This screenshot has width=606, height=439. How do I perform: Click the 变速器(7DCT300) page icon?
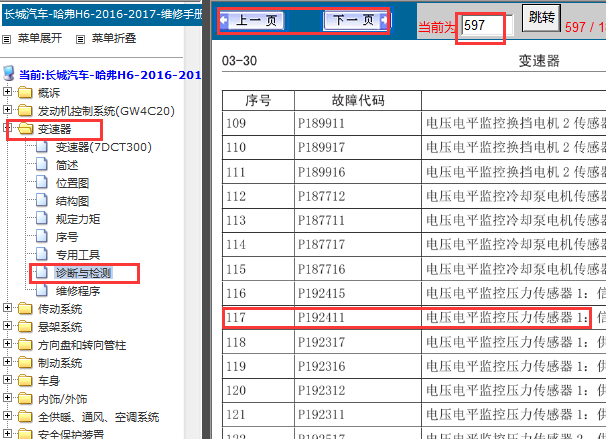coord(42,146)
